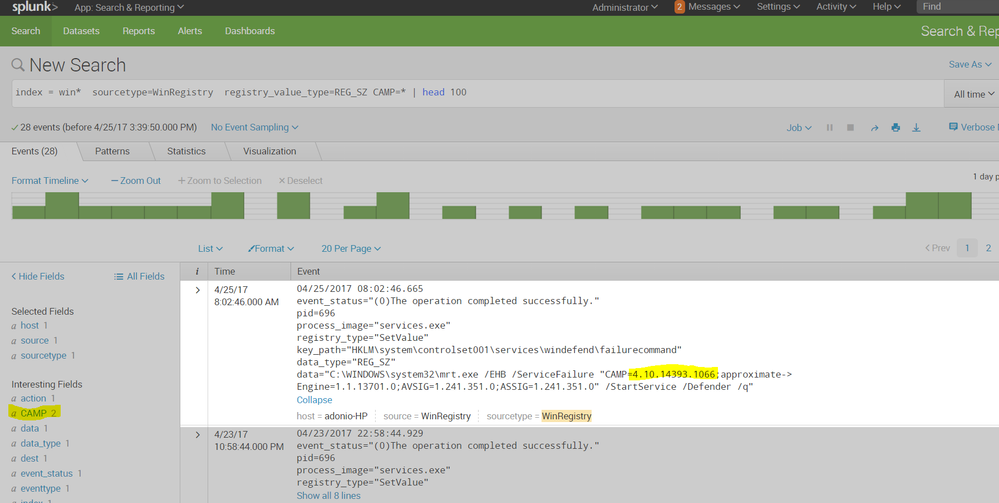Go to the Datasets tab
This screenshot has width=999, height=503.
tap(81, 31)
